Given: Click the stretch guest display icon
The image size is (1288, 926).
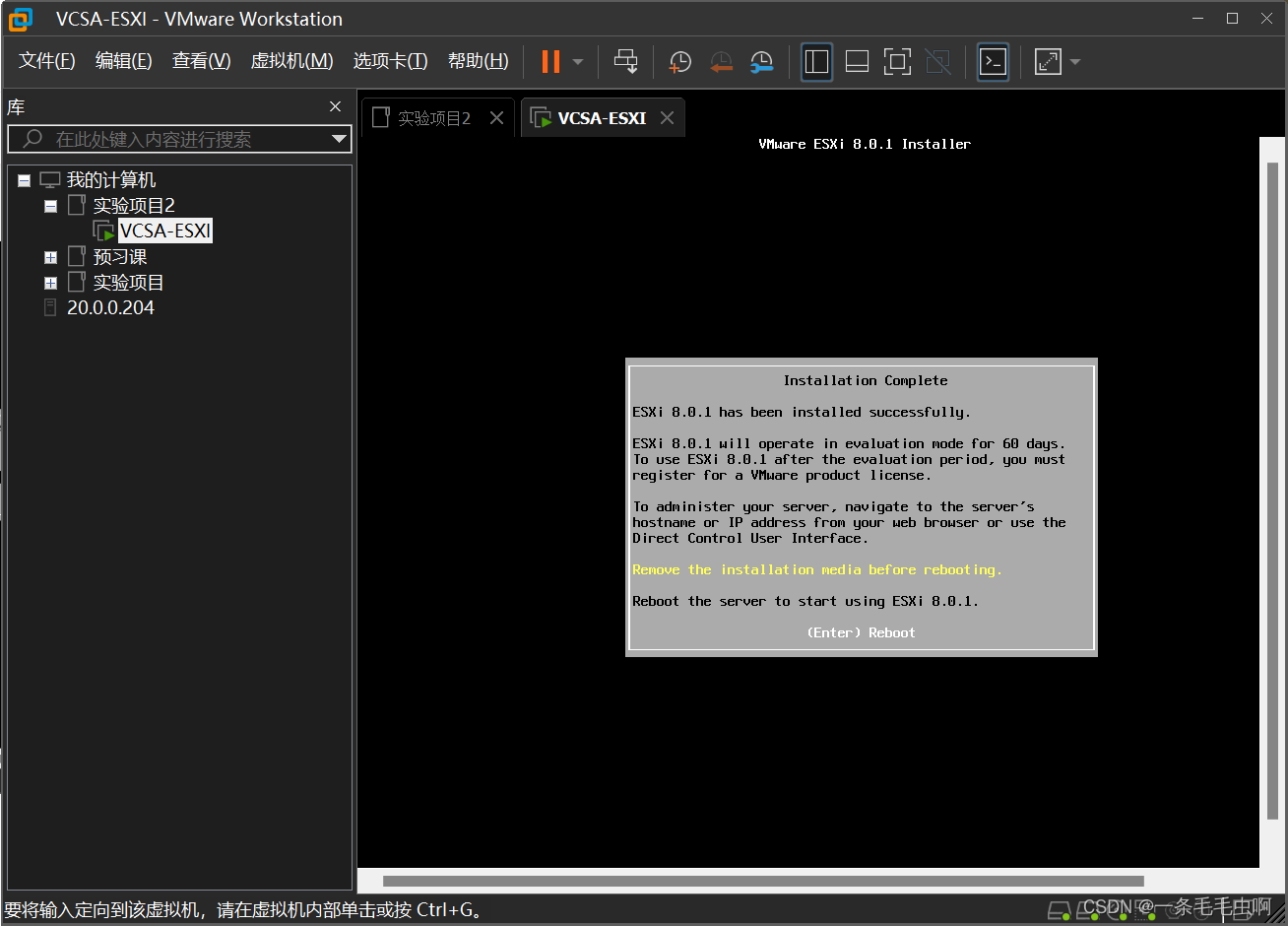Looking at the screenshot, I should [1049, 62].
